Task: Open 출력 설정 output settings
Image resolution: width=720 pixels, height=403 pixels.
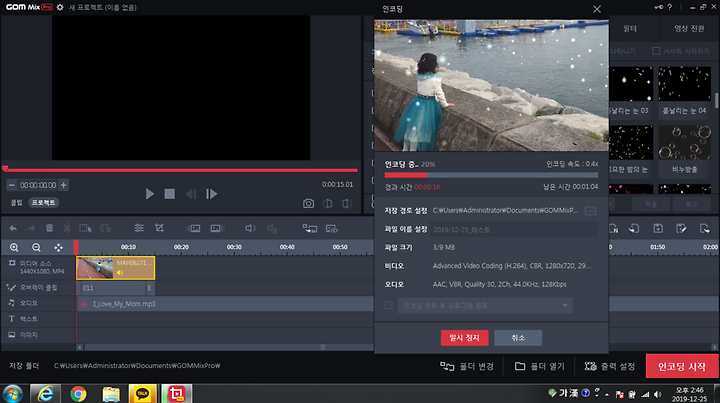Action: pyautogui.click(x=610, y=366)
